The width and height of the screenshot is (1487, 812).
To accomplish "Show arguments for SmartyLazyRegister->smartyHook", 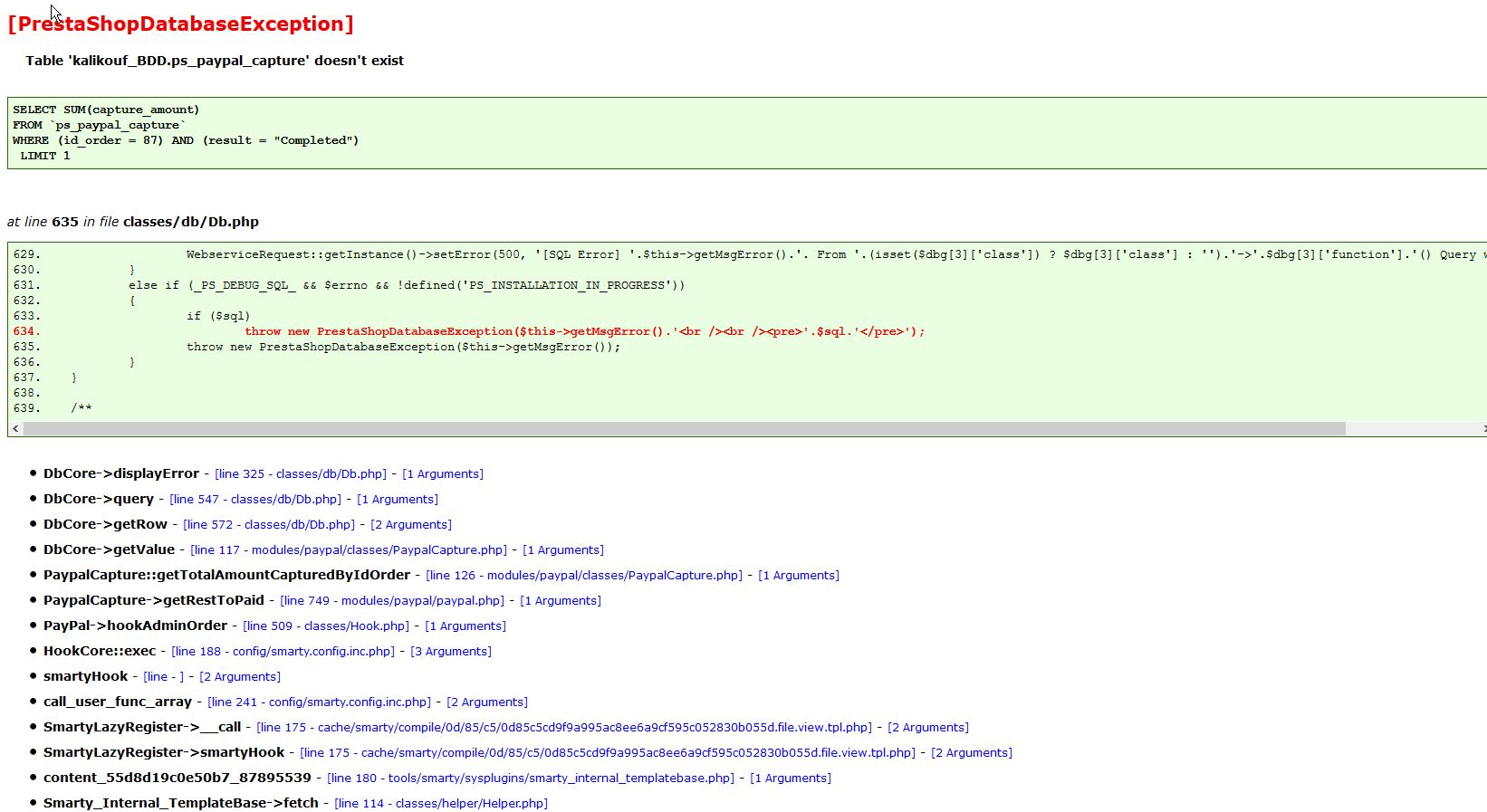I will (972, 752).
